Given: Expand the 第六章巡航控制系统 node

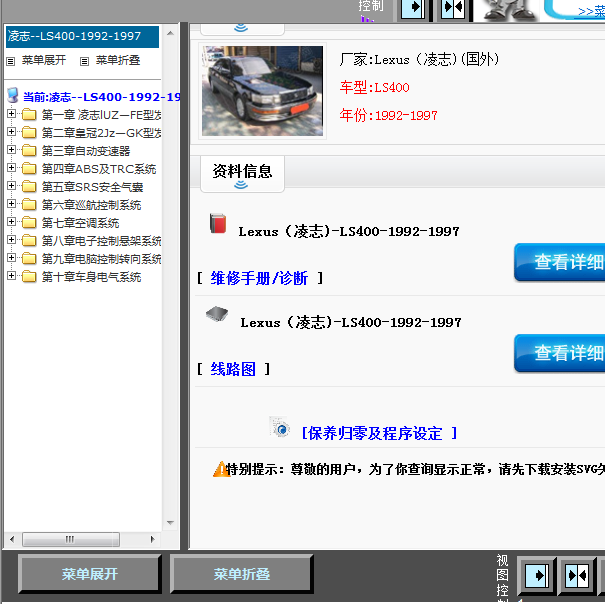Looking at the screenshot, I should click(11, 203).
